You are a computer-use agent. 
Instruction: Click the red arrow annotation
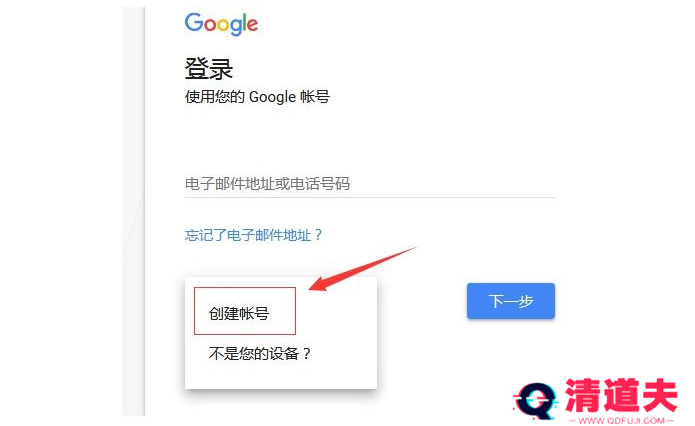(363, 269)
